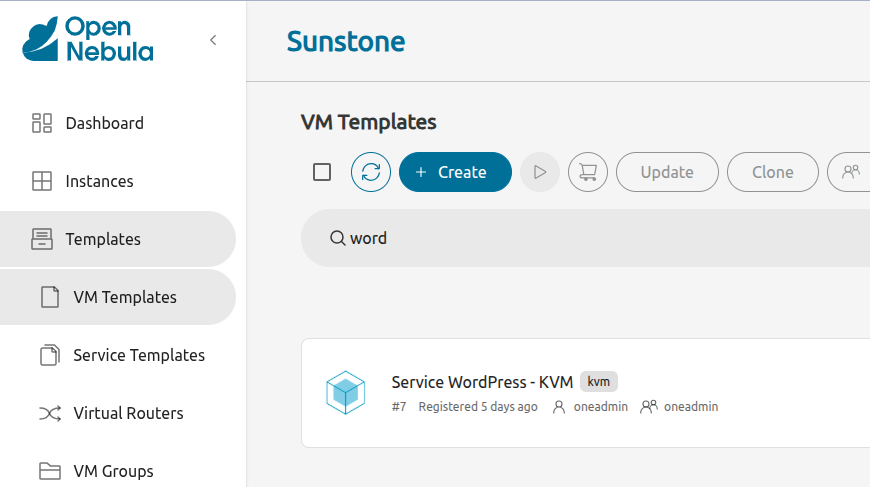The height and width of the screenshot is (487, 870).
Task: Click the VM Groups folder icon
Action: pos(50,471)
